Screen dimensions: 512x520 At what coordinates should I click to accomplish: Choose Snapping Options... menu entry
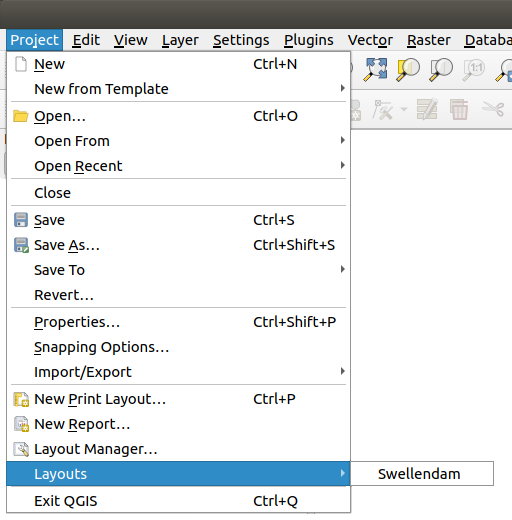[x=178, y=347]
